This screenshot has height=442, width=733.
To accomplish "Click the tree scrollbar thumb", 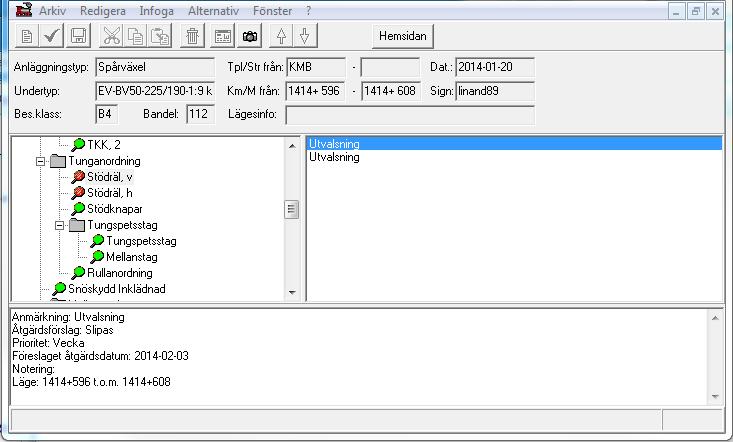I will tap(292, 209).
